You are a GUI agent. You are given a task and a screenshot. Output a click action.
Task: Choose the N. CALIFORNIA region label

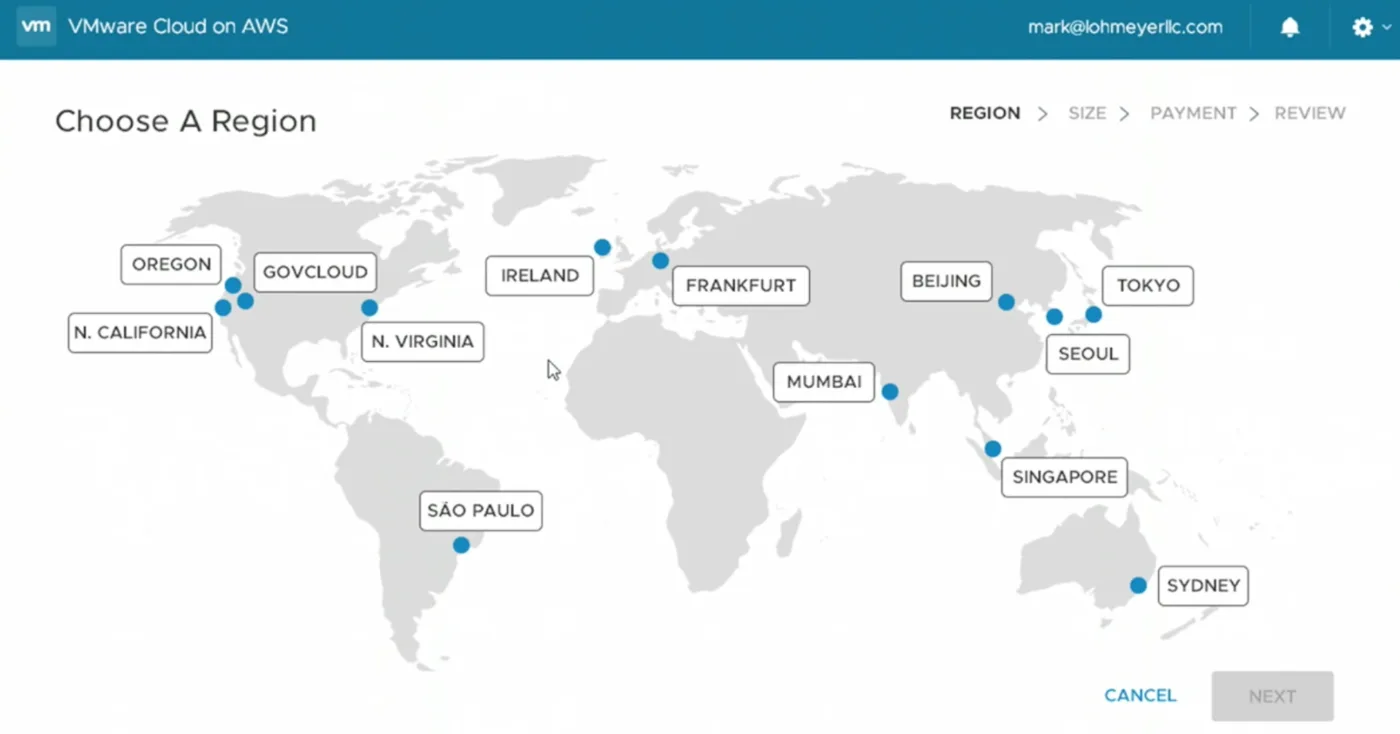coord(140,333)
